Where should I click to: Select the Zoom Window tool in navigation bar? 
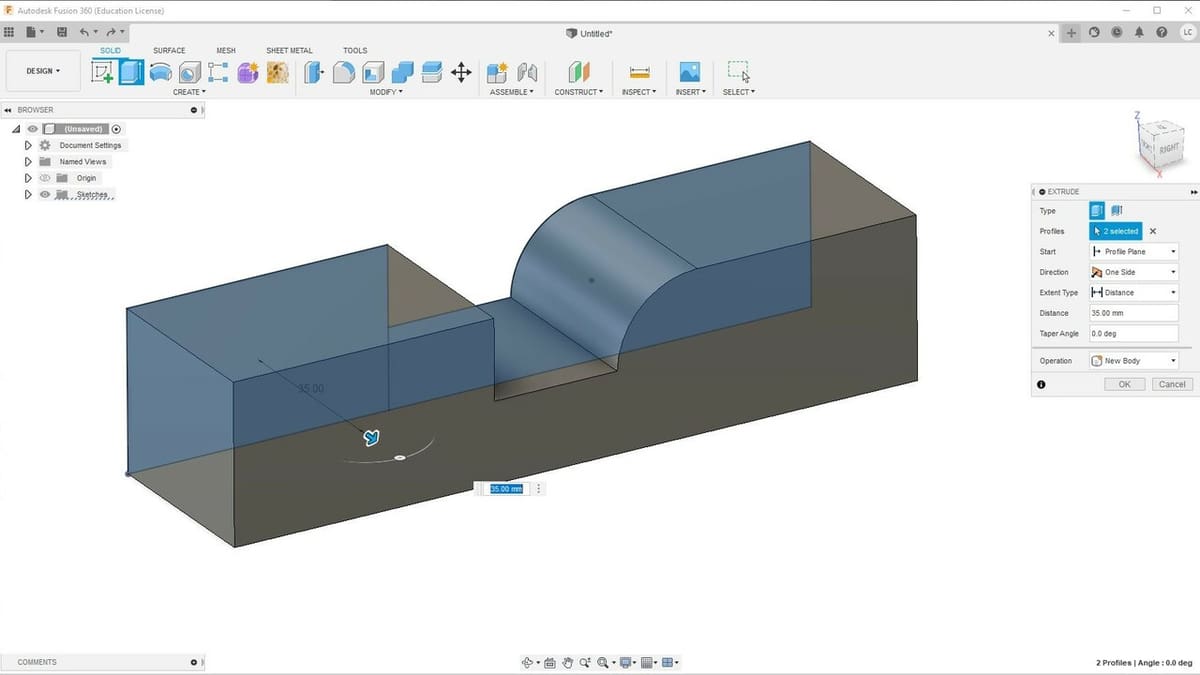point(604,662)
